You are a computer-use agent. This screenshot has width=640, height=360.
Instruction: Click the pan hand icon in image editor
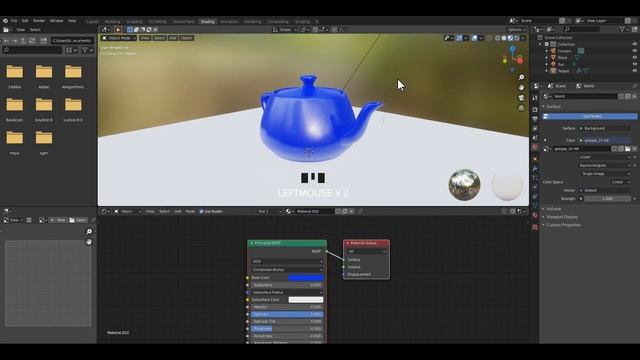coord(89,242)
